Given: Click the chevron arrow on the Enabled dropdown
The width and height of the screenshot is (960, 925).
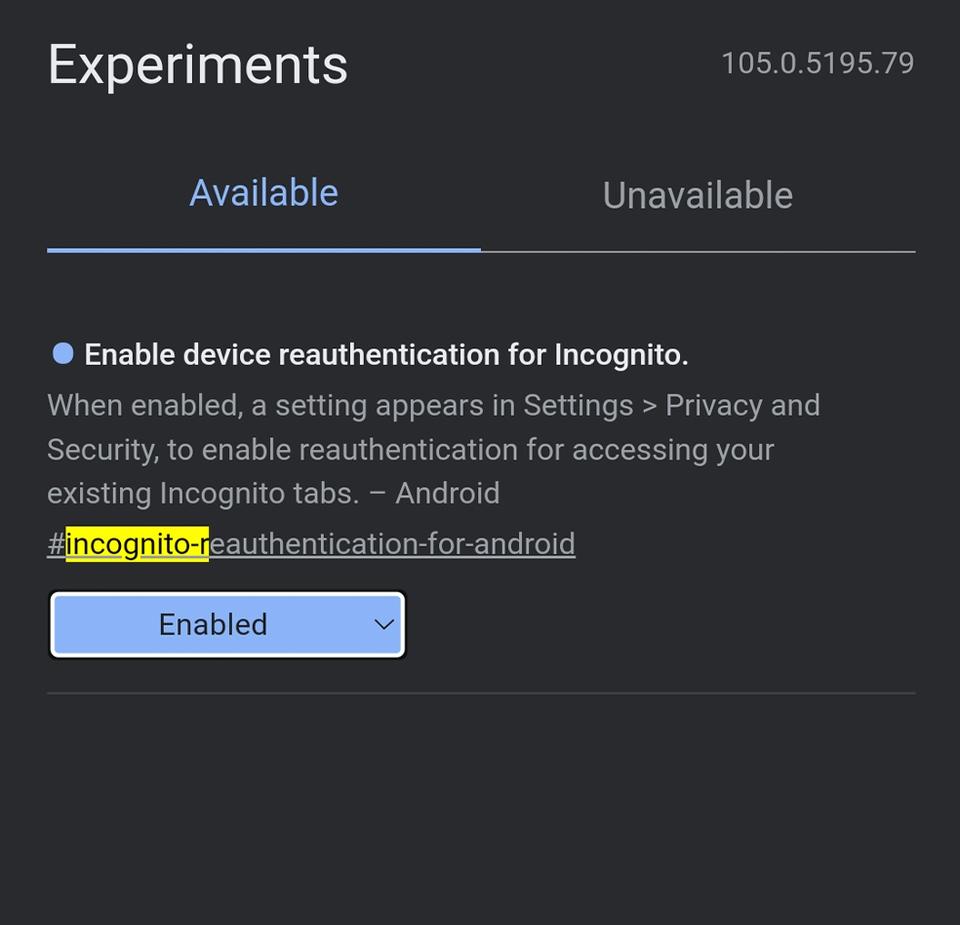Looking at the screenshot, I should [x=384, y=625].
